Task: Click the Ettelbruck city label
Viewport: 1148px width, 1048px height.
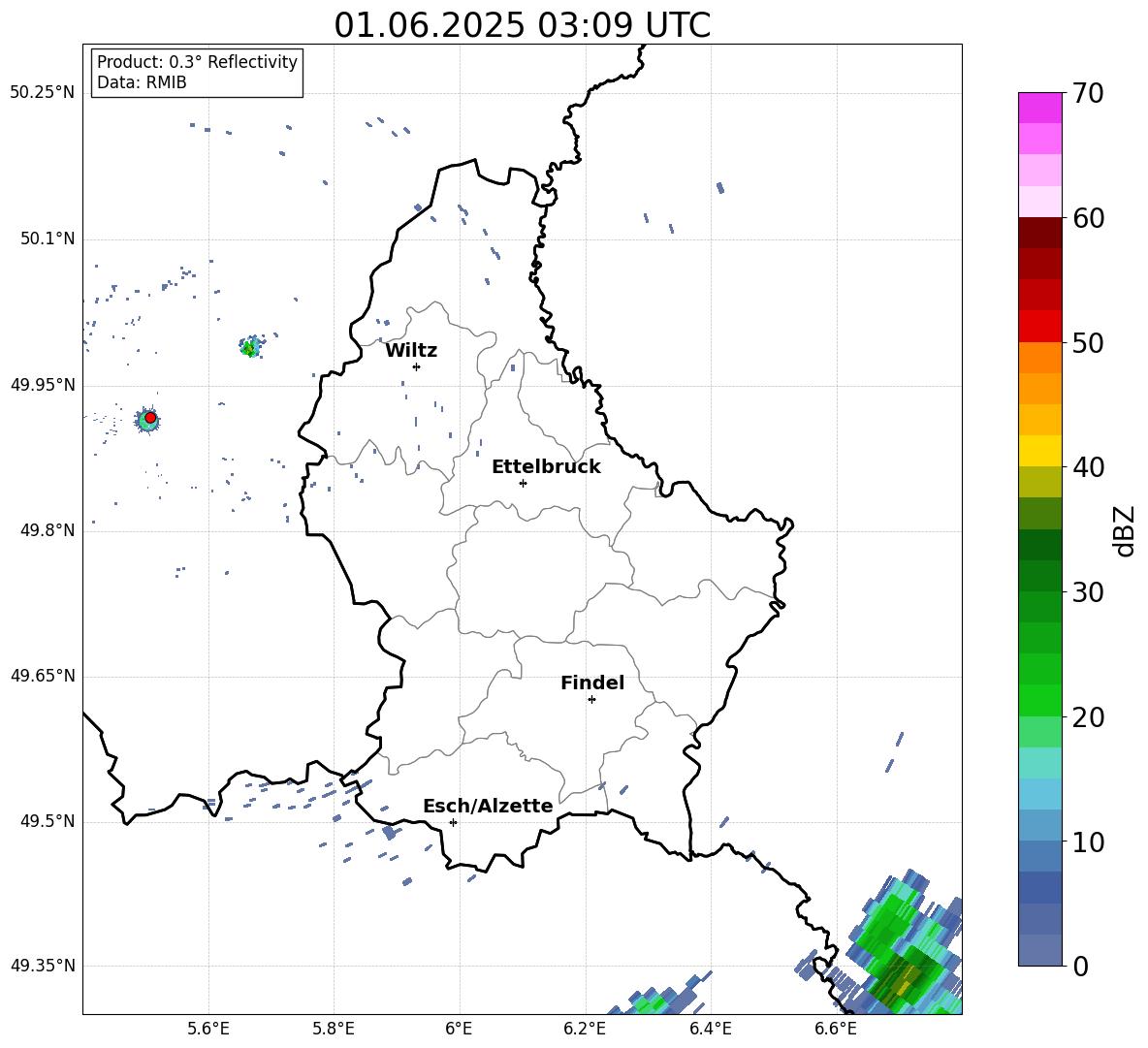Action: coord(546,467)
